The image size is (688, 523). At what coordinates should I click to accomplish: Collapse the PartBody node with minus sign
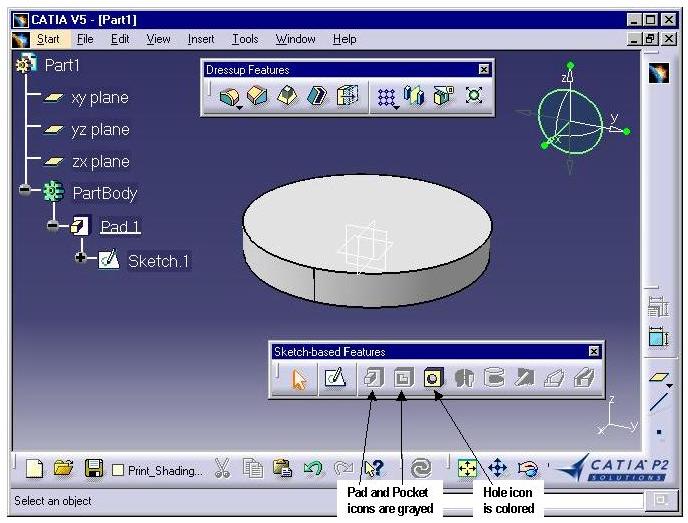(25, 190)
